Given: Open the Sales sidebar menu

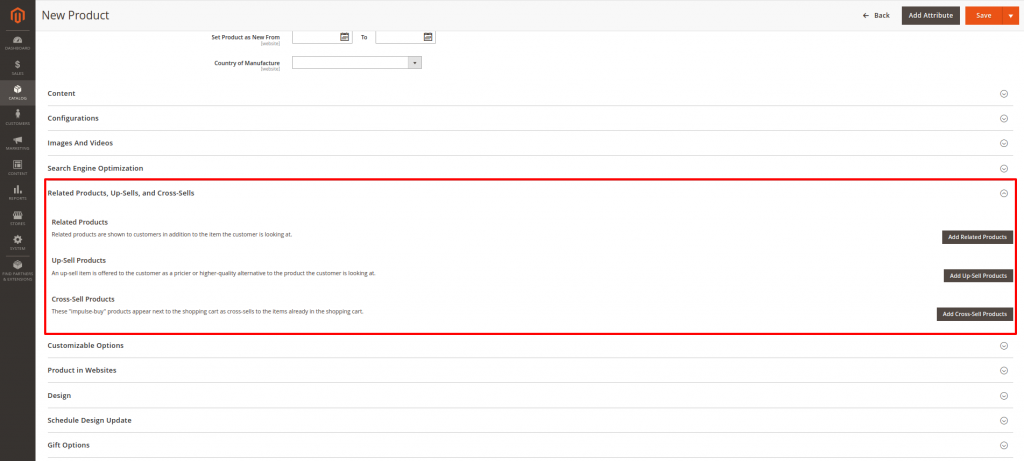Looking at the screenshot, I should click(x=17, y=67).
